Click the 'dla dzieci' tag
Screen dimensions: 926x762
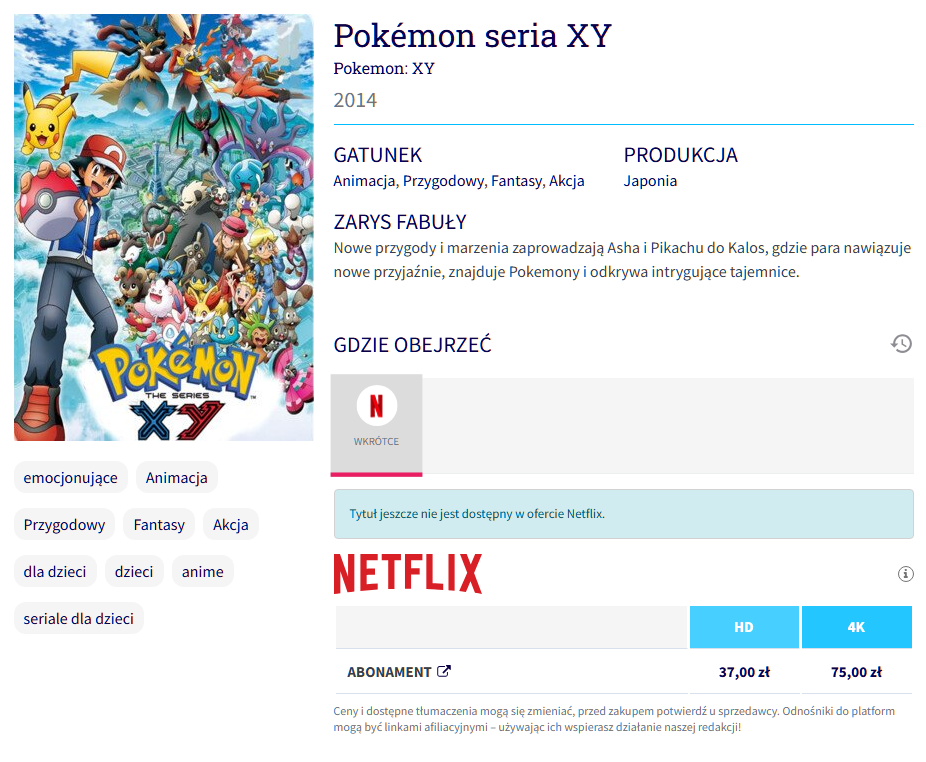tap(55, 572)
